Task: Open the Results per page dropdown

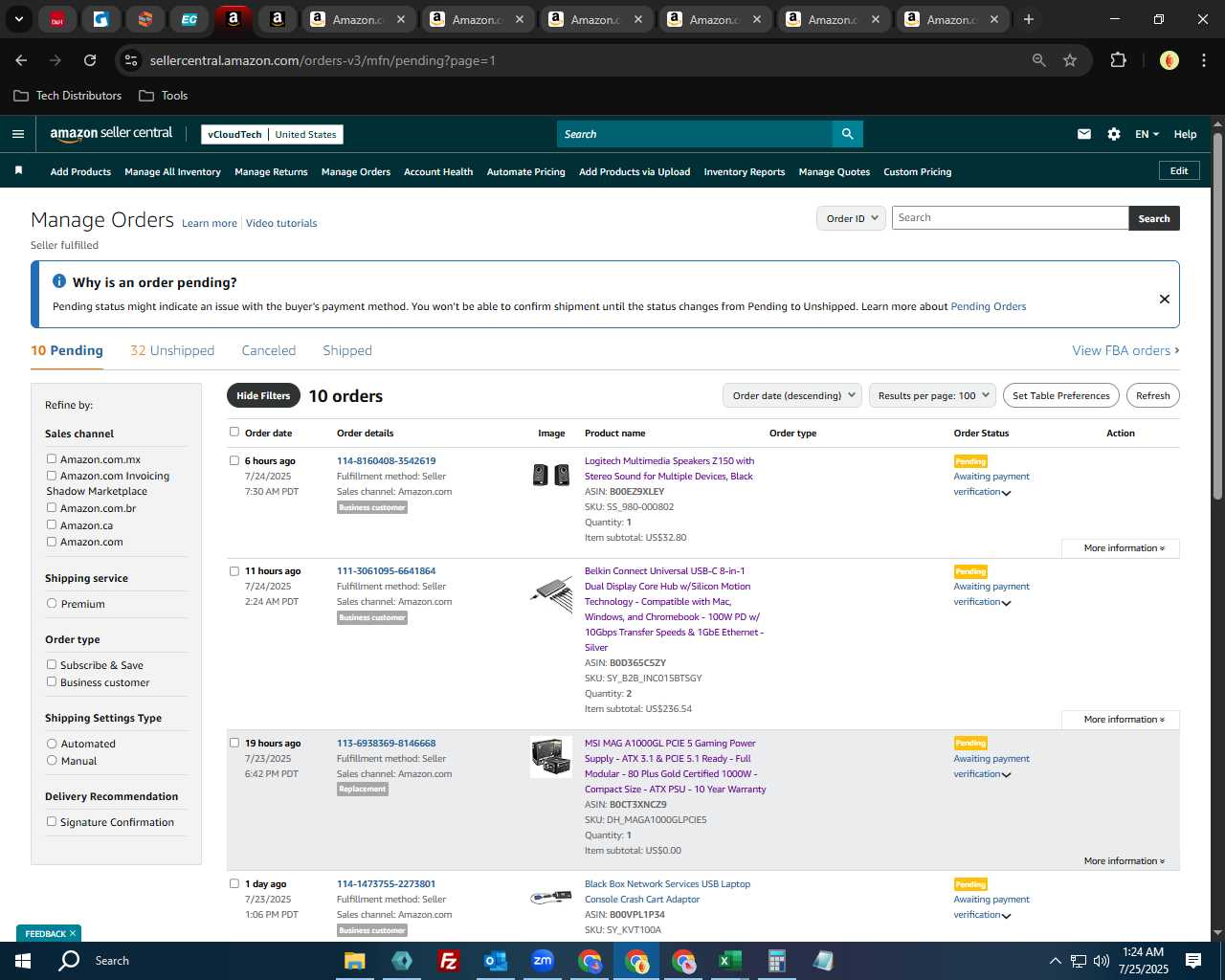Action: (x=933, y=395)
